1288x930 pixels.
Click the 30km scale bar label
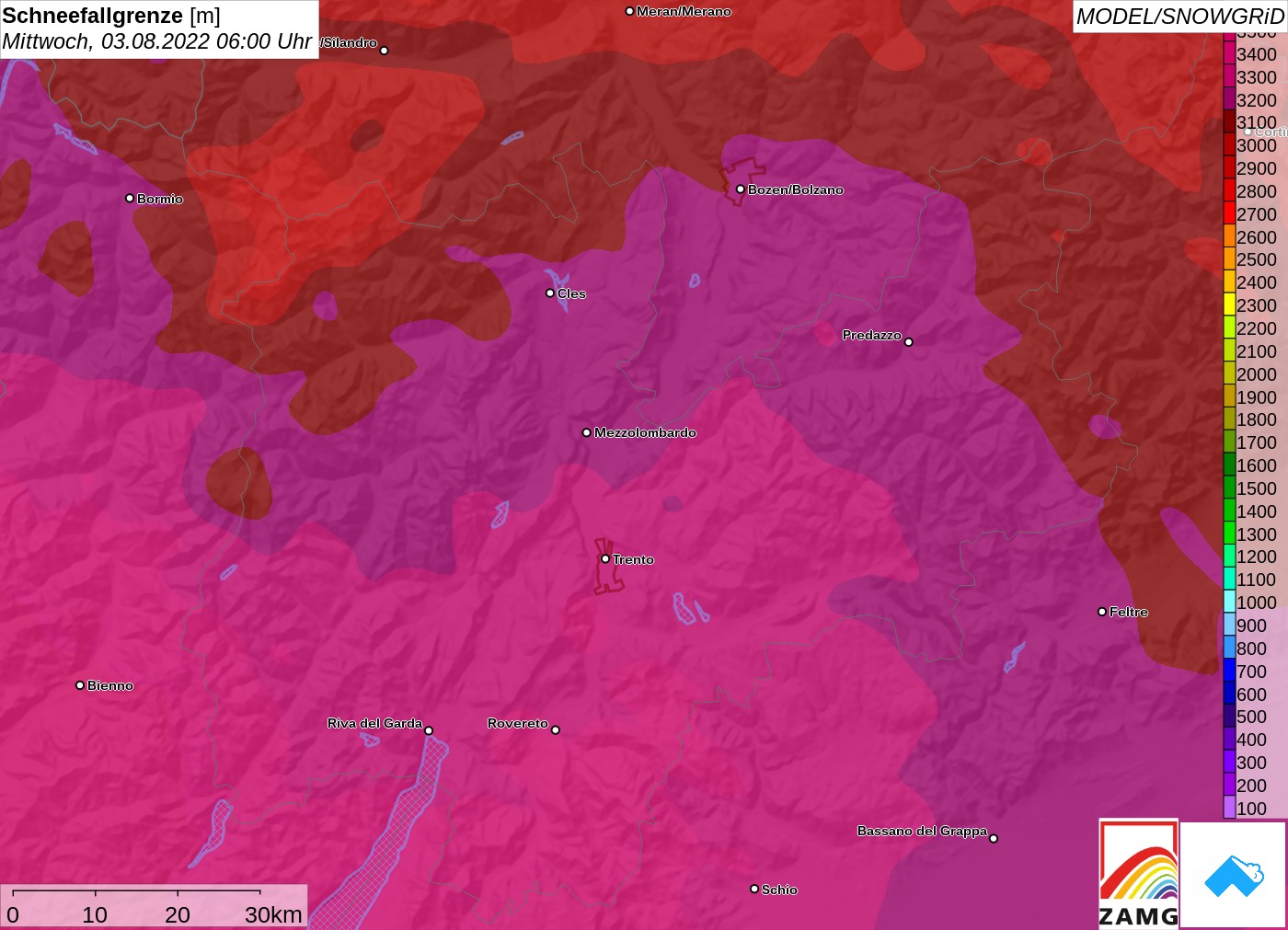273,914
